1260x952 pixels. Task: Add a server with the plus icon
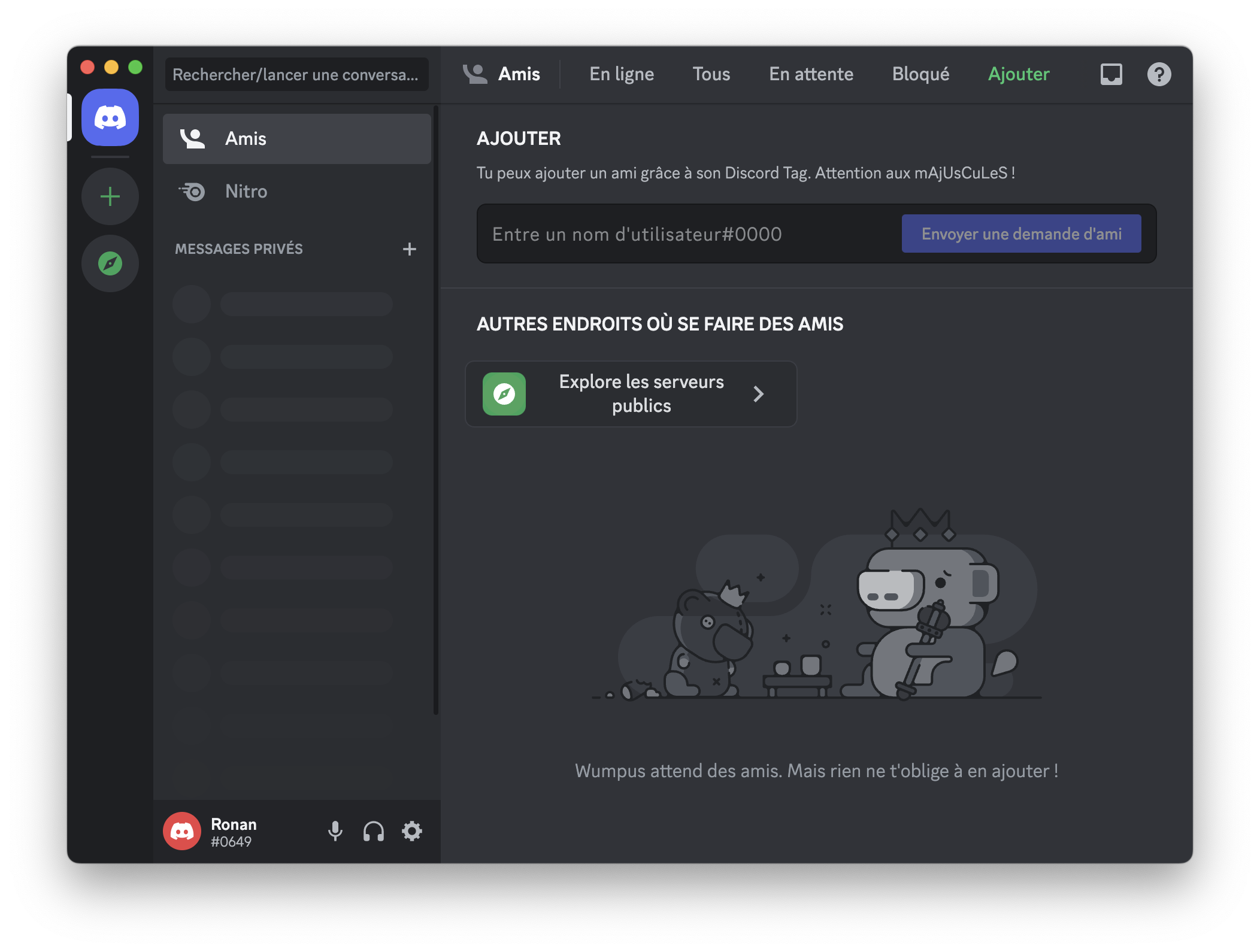tap(110, 196)
